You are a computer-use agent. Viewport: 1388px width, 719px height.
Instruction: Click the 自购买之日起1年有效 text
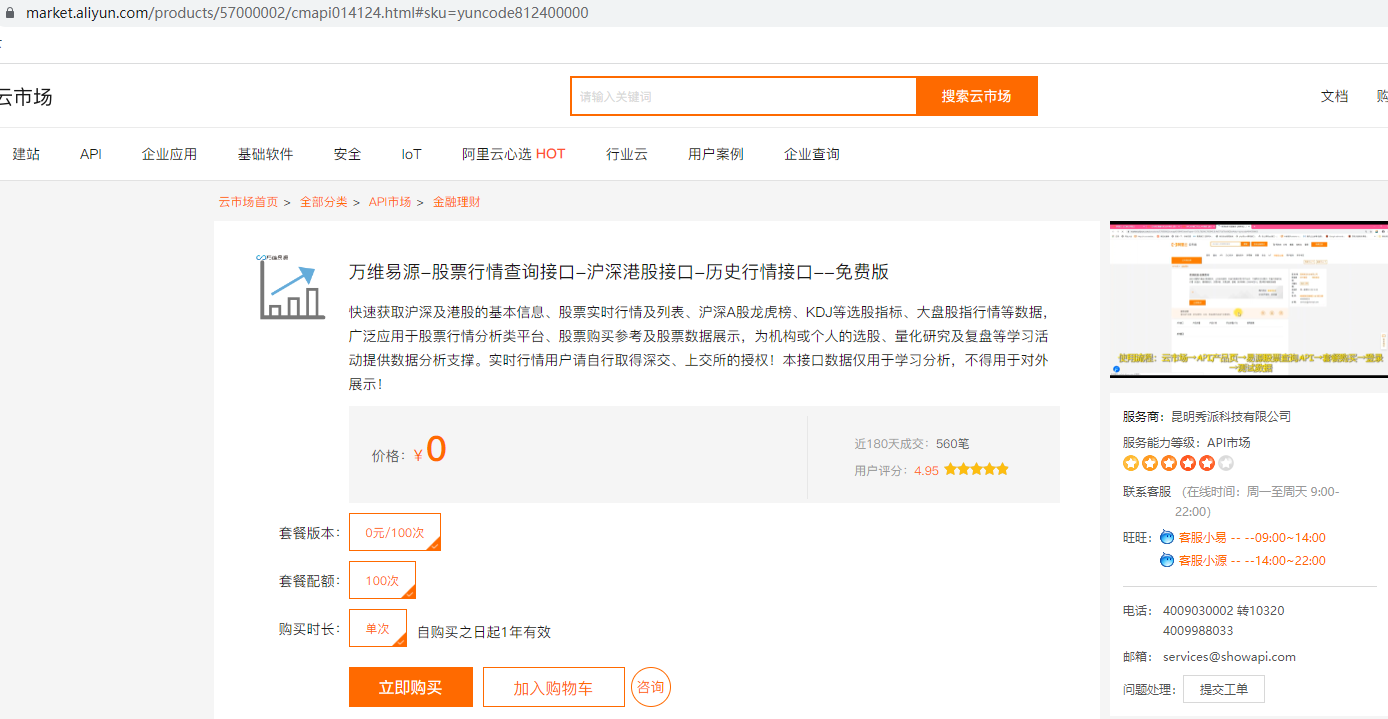pos(484,632)
